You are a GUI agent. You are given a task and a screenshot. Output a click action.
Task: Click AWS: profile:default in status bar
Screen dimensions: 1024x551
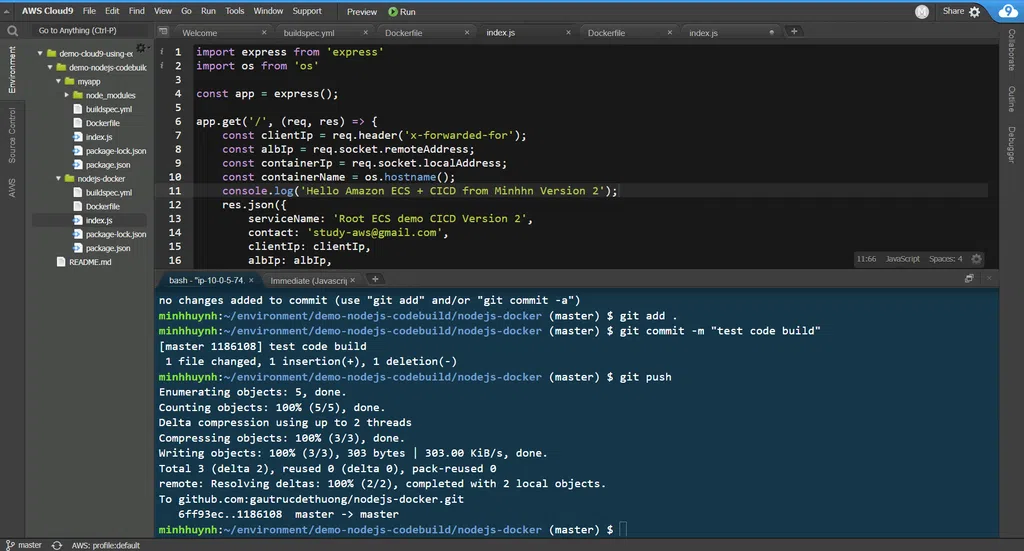point(106,545)
